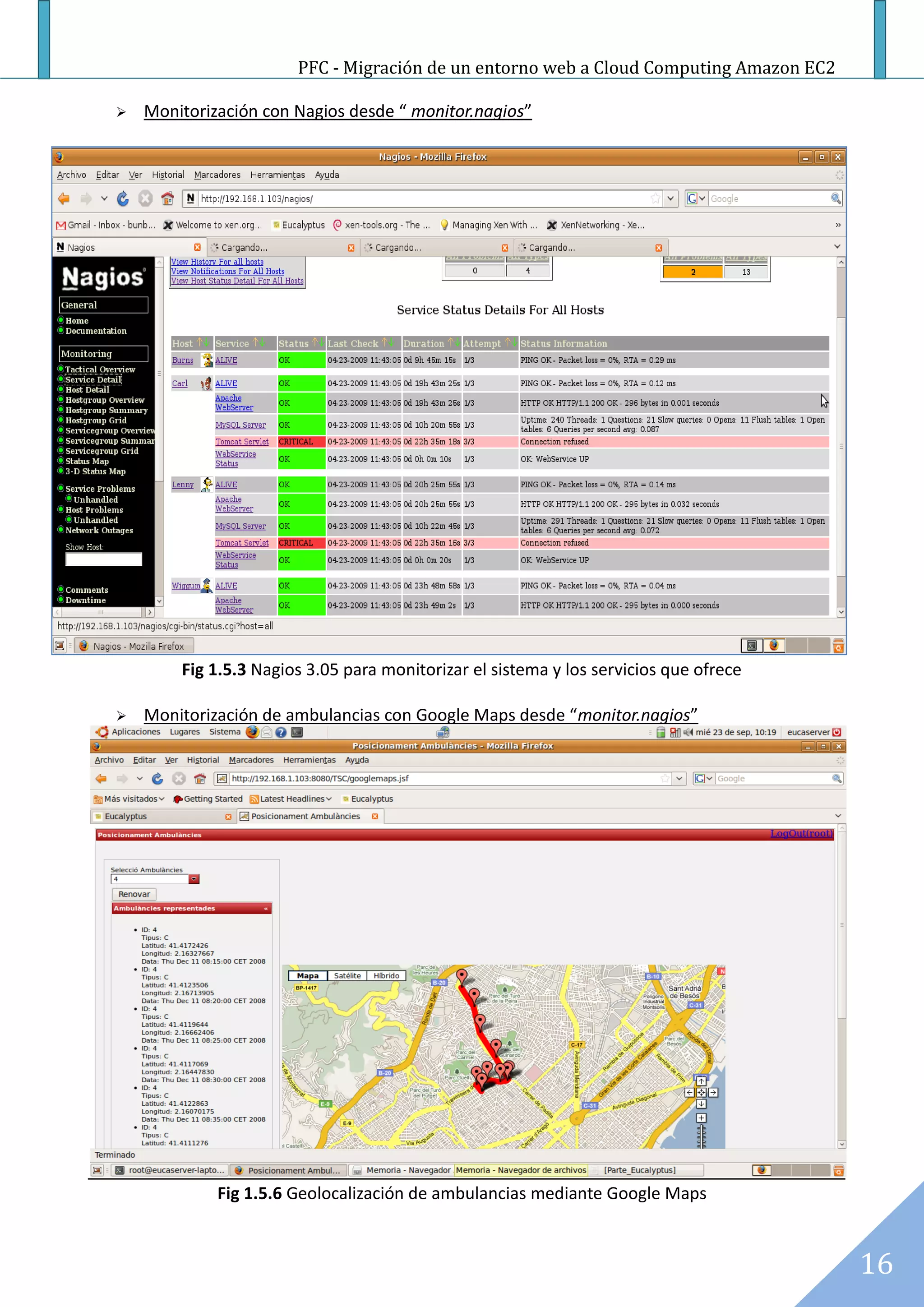Viewport: 924px width, 1307px height.
Task: Open tab list dropdown in Nagios window
Action: tap(837, 246)
